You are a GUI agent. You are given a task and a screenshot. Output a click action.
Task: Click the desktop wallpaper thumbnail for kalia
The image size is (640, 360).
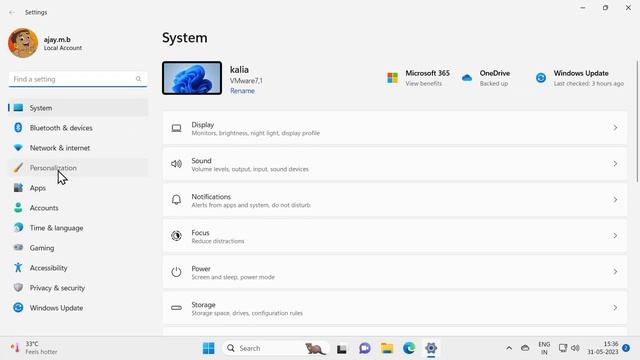click(192, 78)
